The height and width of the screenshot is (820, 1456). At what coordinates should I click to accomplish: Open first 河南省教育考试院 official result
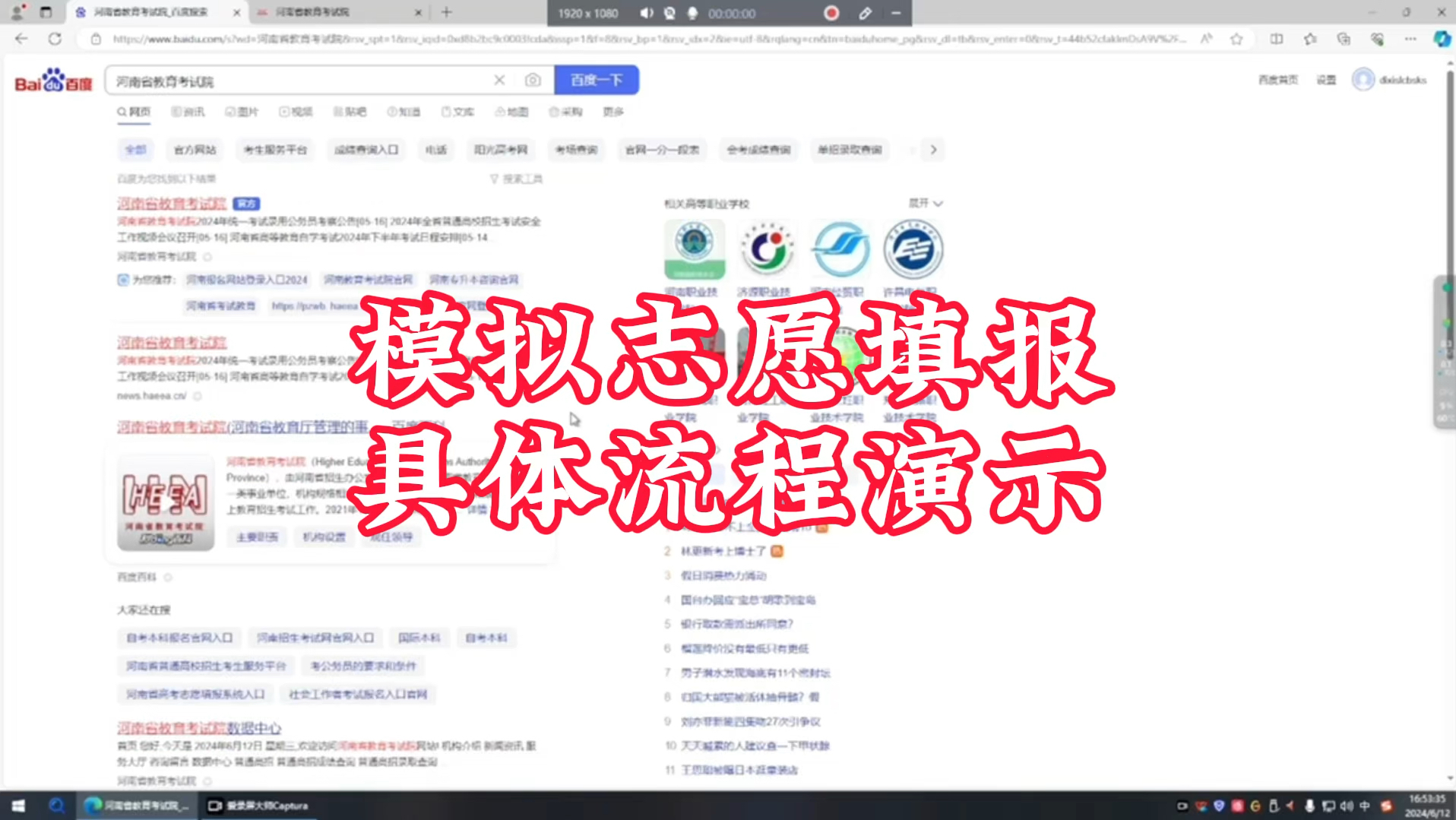click(x=172, y=204)
